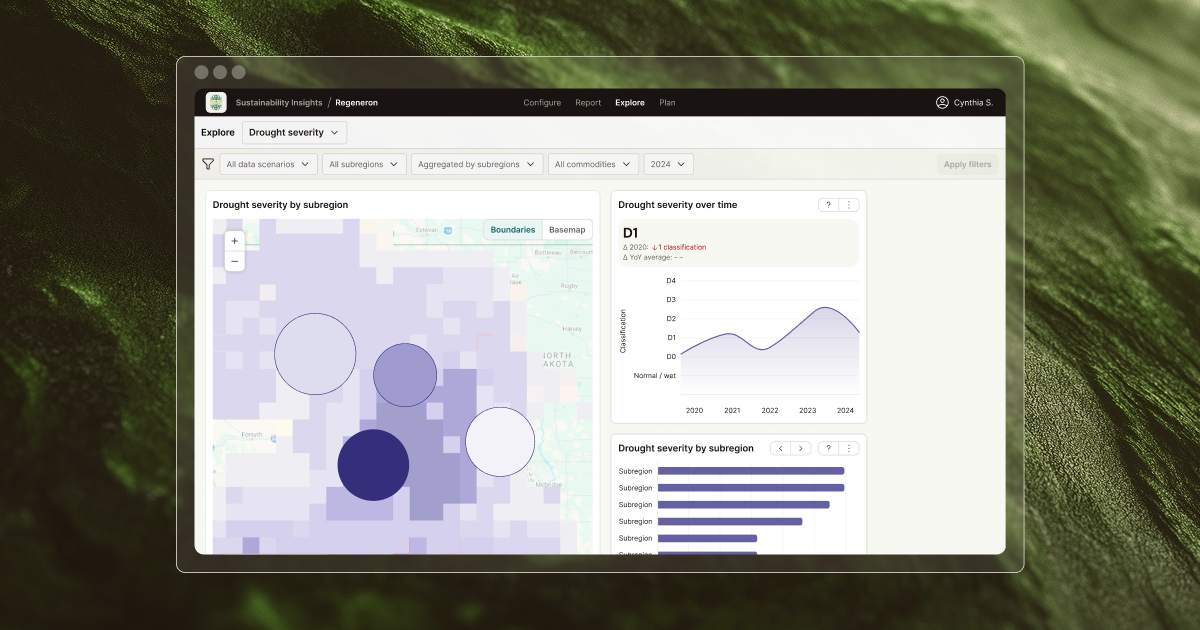Open the Cynthia S. account profile icon
The height and width of the screenshot is (630, 1200).
click(x=941, y=102)
